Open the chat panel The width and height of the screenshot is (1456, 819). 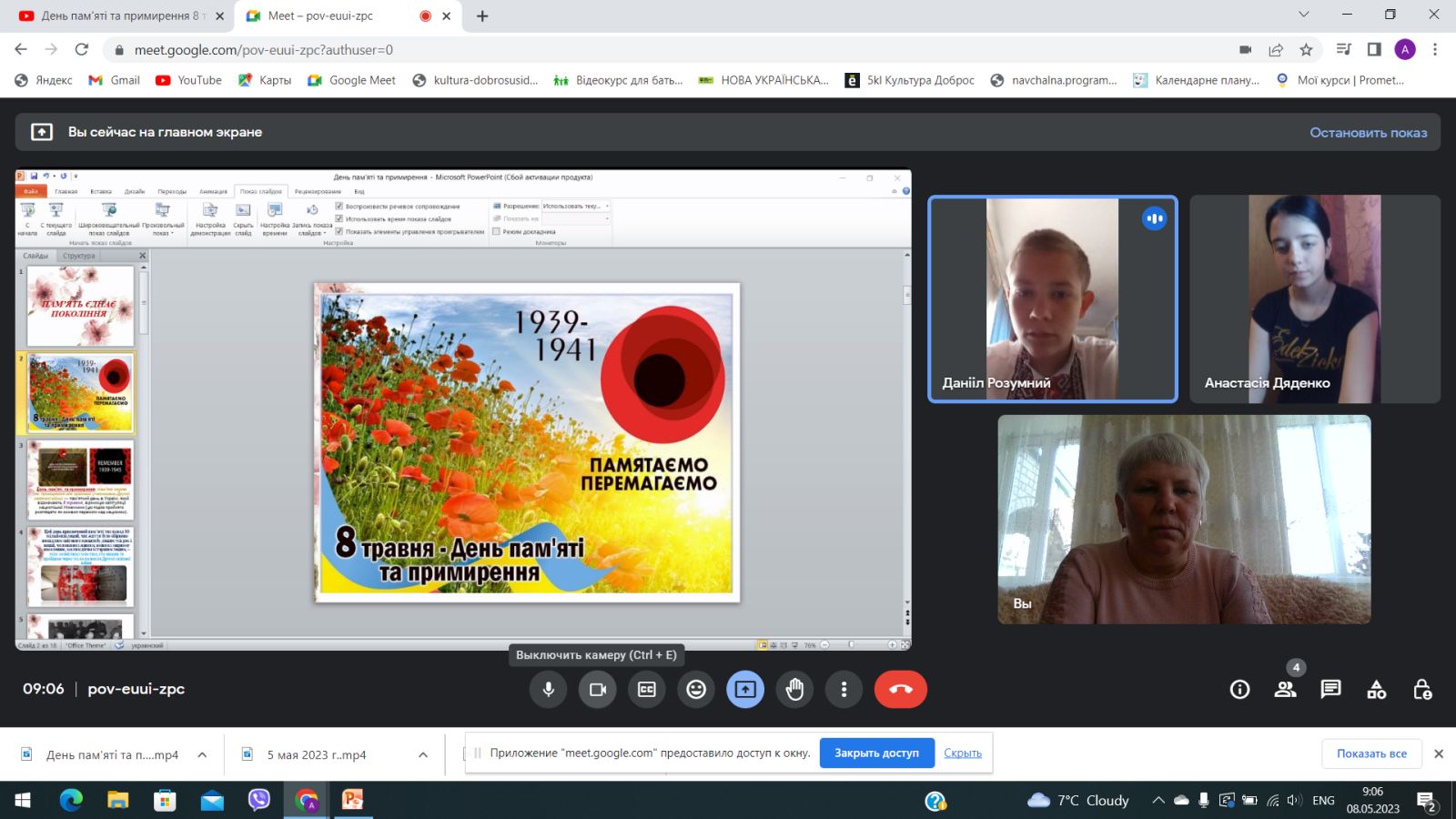pyautogui.click(x=1330, y=690)
